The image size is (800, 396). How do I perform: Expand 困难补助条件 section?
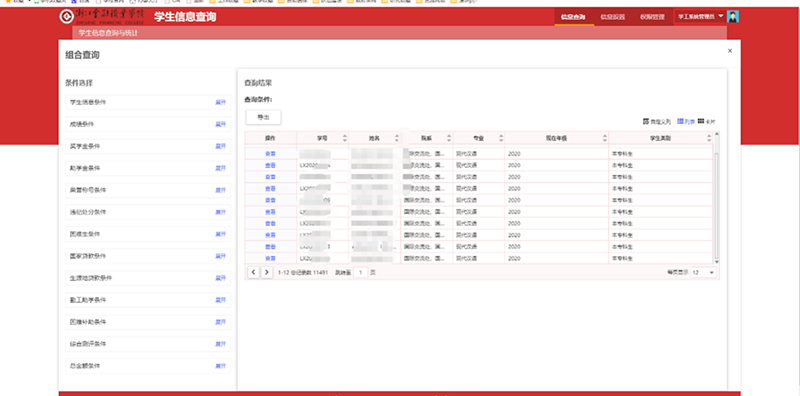coord(220,322)
